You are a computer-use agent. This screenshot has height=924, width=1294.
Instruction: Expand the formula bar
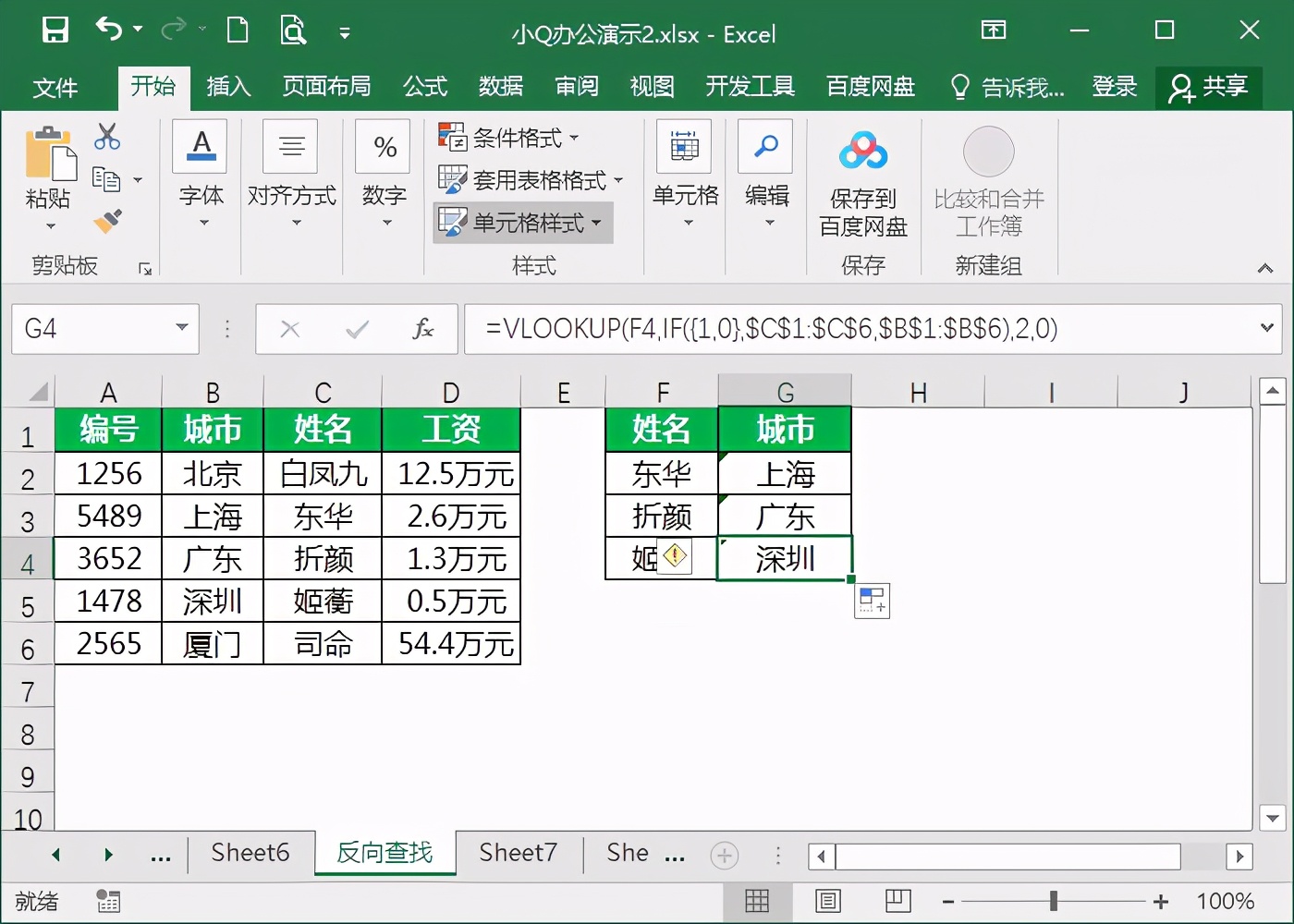click(1267, 328)
